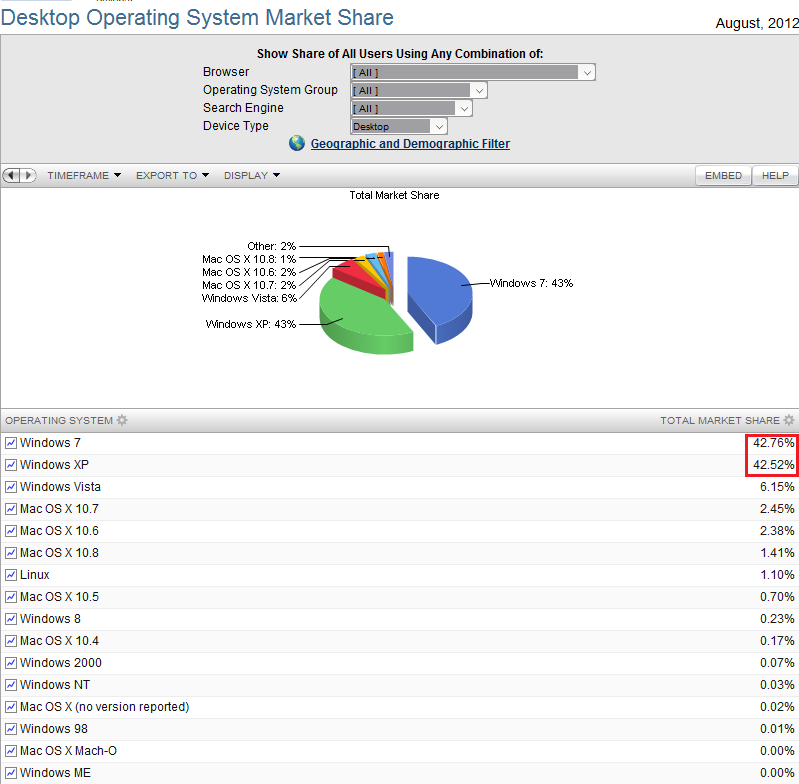Toggle the Mac OS X 10.4 chart checkbox
This screenshot has width=799, height=784.
pyautogui.click(x=11, y=641)
